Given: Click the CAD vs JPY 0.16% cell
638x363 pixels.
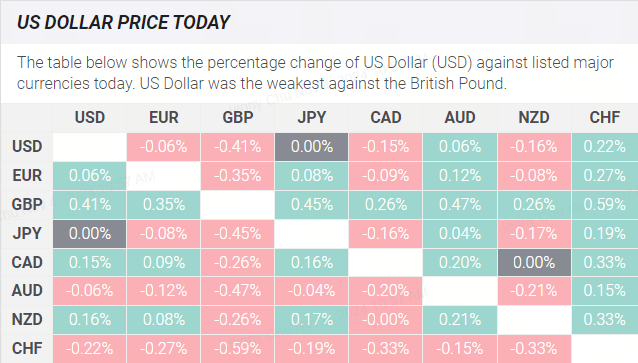Looking at the screenshot, I should [x=312, y=262].
